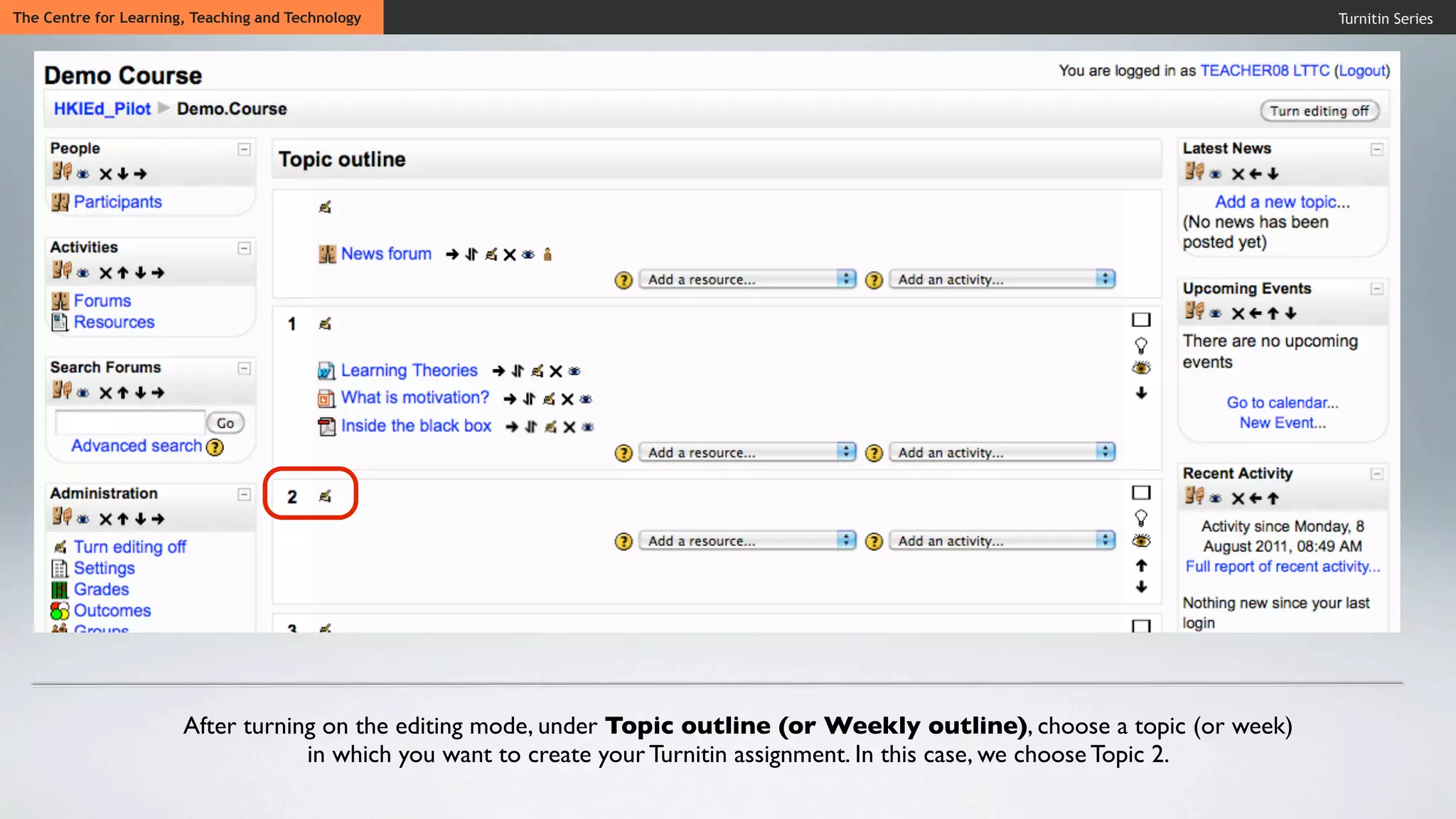Delete the Latest News block
The height and width of the screenshot is (819, 1456).
pos(1238,174)
